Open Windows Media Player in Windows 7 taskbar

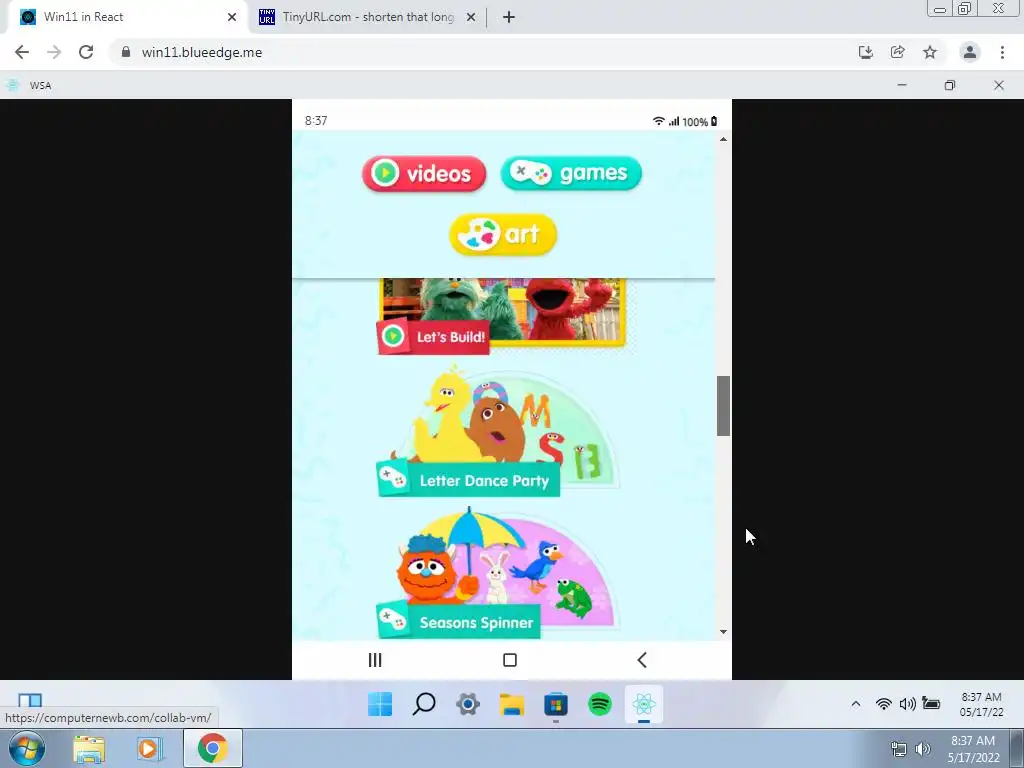coord(149,749)
